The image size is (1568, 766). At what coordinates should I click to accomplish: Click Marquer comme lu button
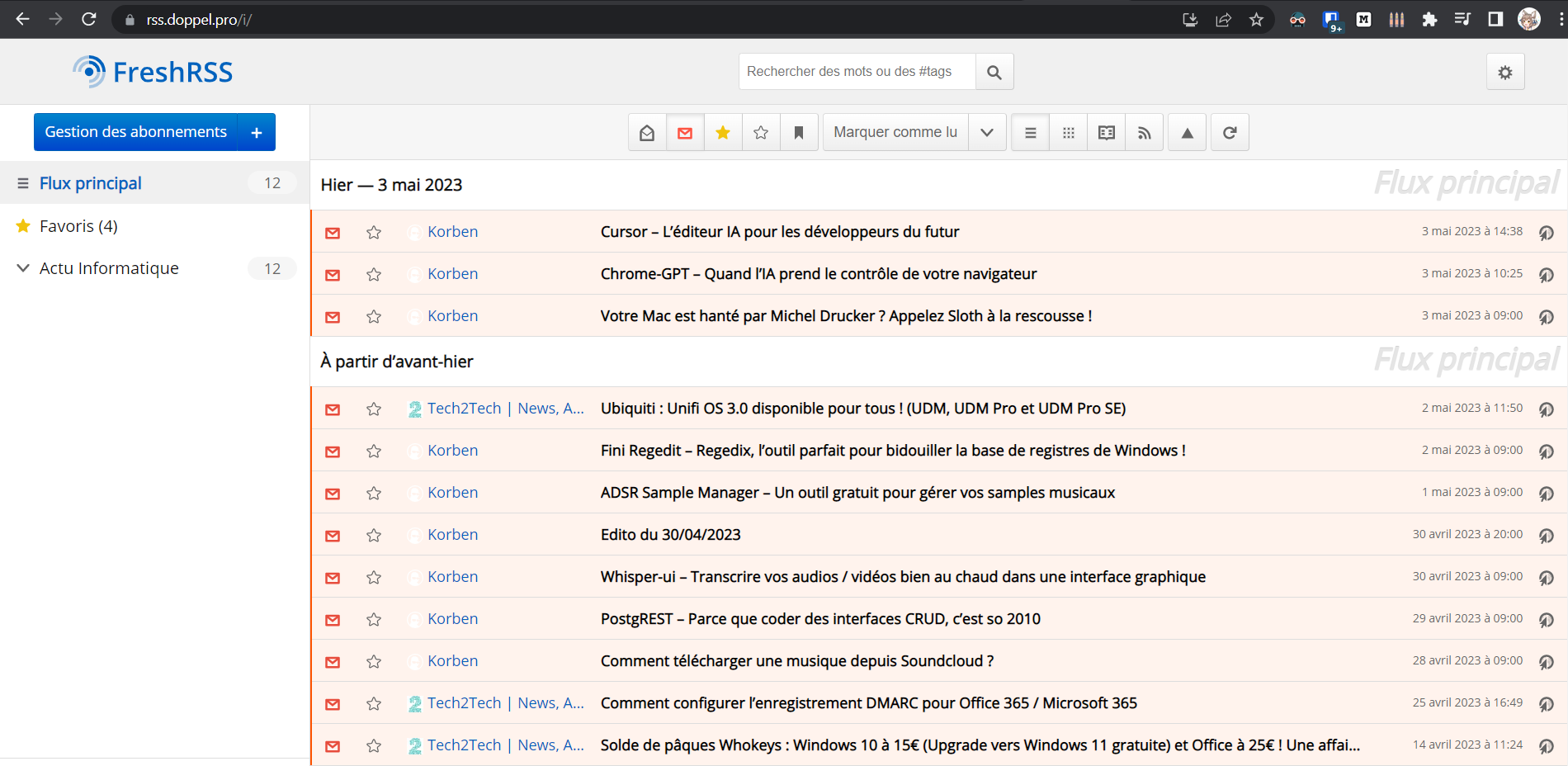[x=895, y=132]
